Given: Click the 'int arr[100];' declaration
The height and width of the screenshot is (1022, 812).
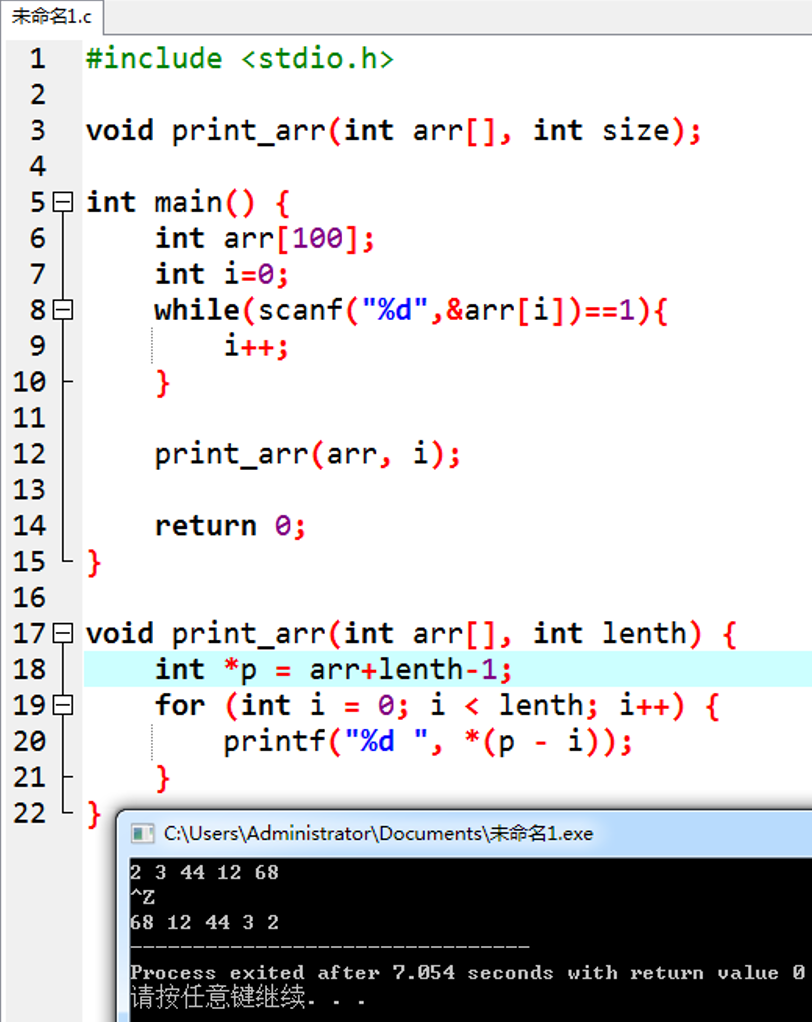Looking at the screenshot, I should (x=265, y=239).
